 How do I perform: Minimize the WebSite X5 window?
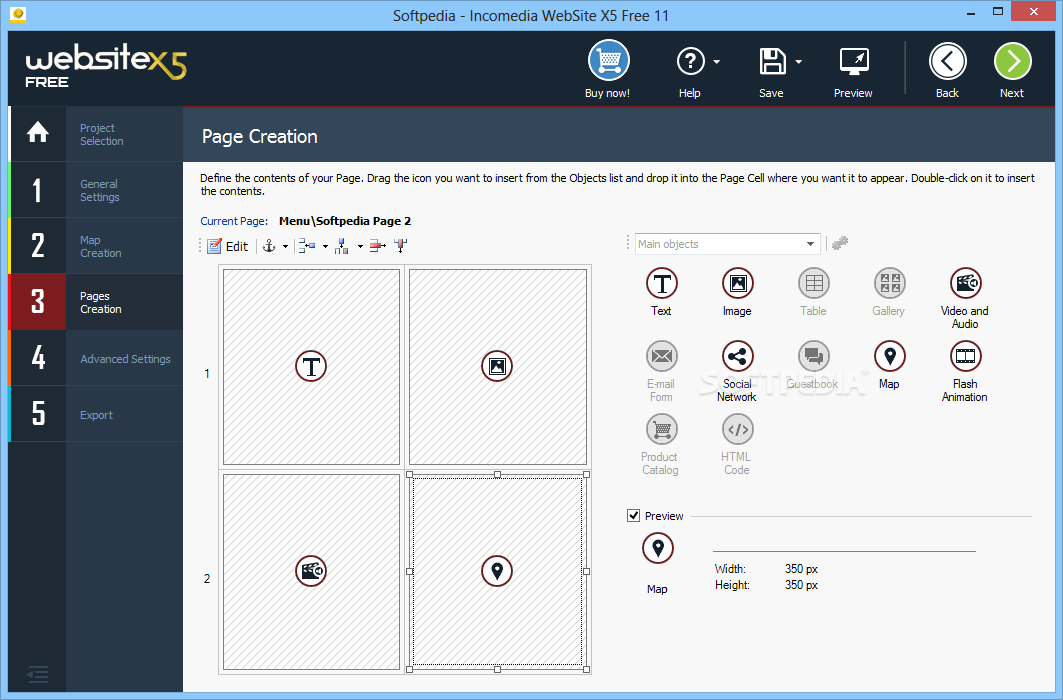coord(973,12)
